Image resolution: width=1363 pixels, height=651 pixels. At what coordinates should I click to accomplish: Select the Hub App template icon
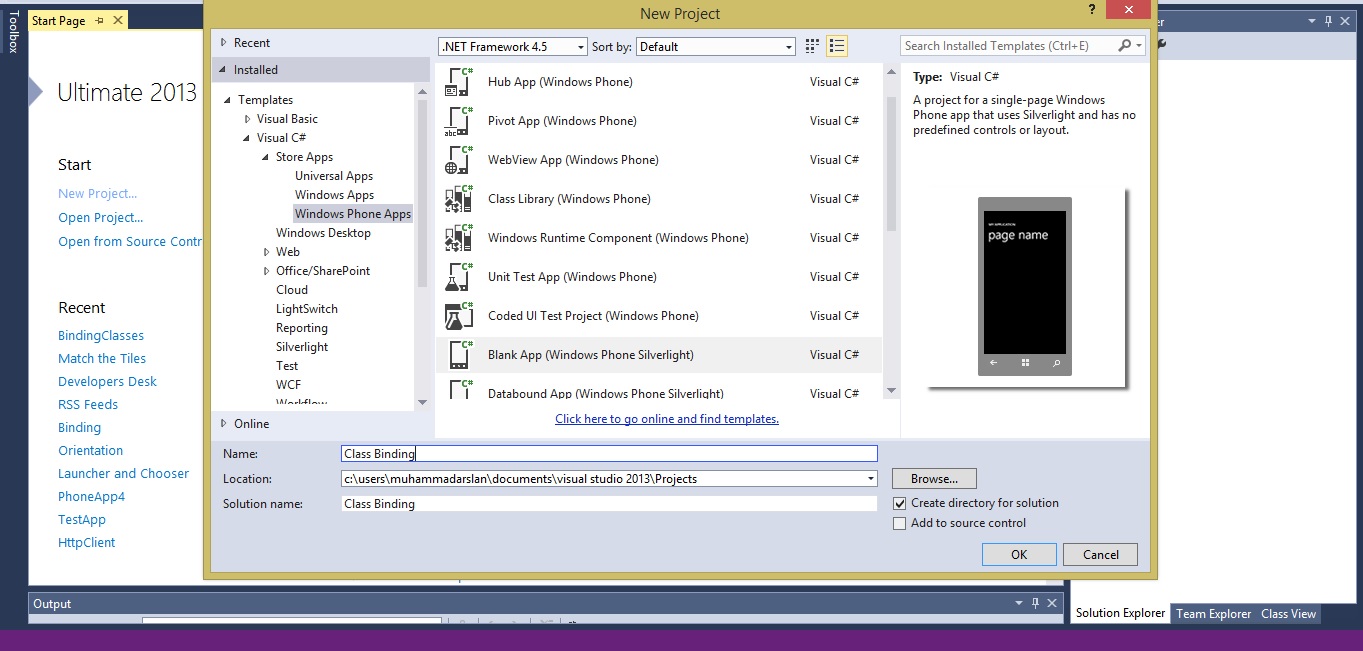(459, 82)
